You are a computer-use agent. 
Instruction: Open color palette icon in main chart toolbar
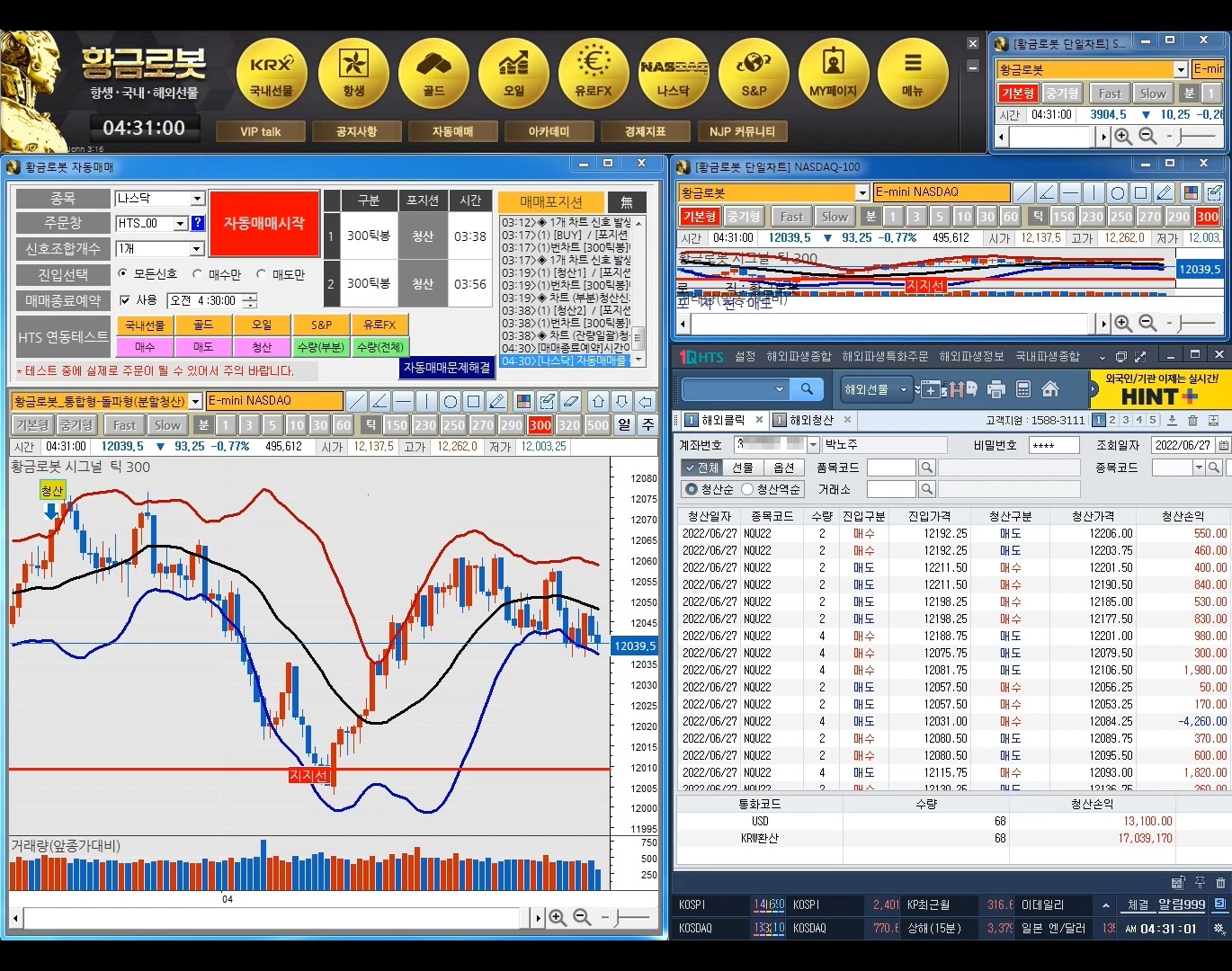tap(523, 401)
